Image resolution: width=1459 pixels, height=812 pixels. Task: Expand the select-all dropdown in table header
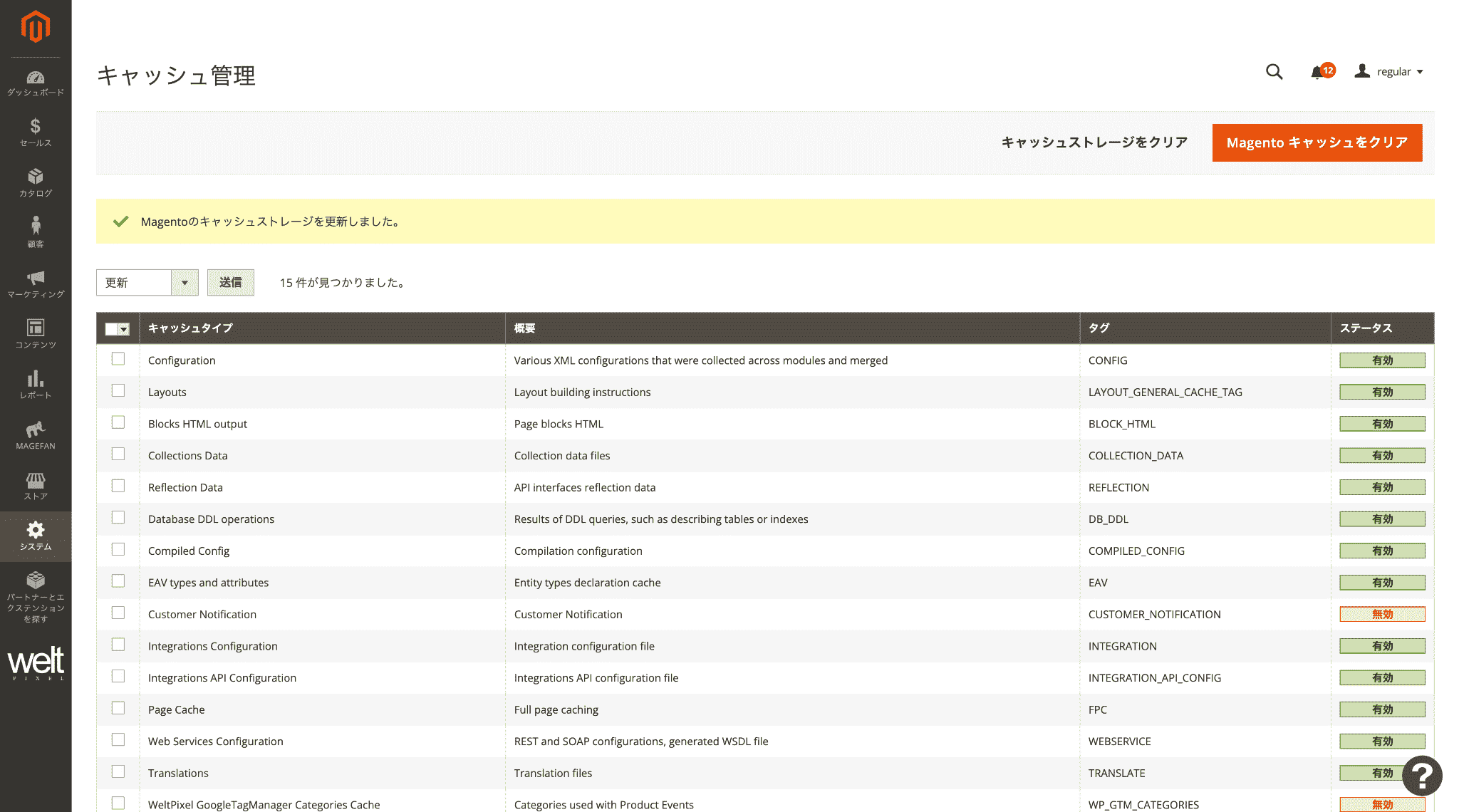pyautogui.click(x=124, y=329)
